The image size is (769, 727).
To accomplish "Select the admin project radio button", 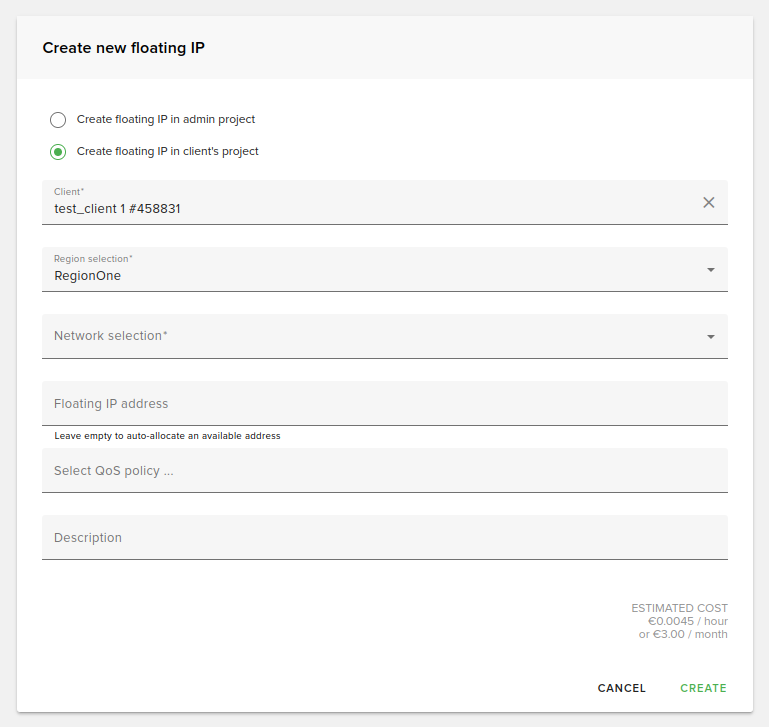I will click(x=58, y=120).
